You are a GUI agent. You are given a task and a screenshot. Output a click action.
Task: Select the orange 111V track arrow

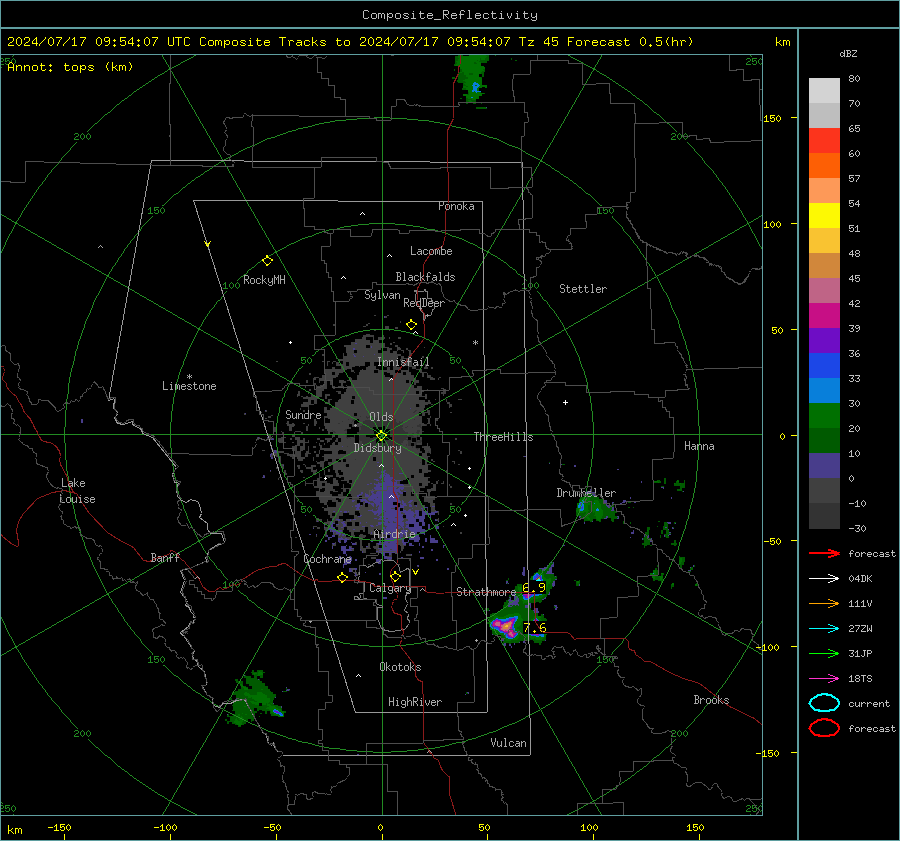(x=824, y=603)
